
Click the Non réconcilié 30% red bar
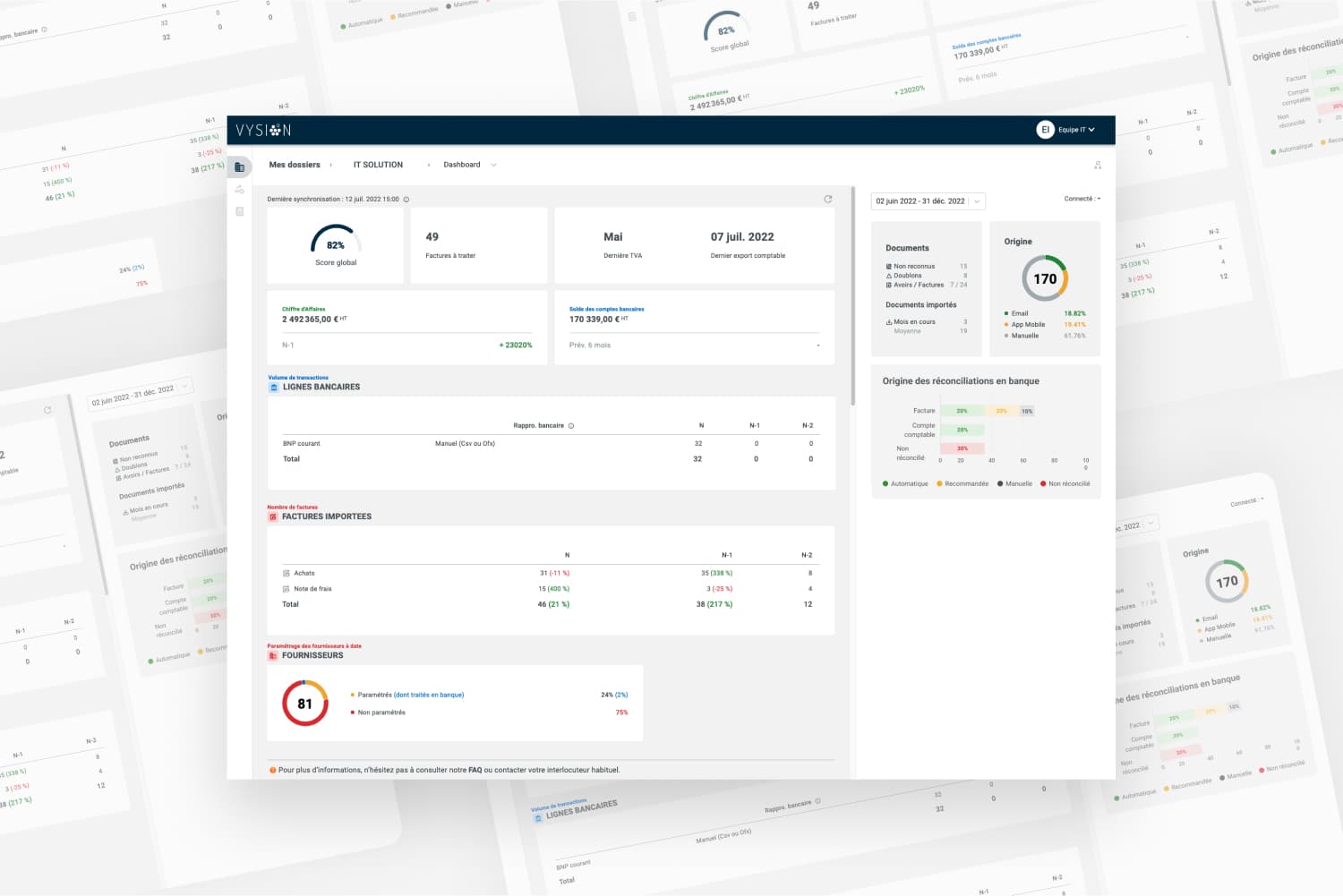click(962, 448)
